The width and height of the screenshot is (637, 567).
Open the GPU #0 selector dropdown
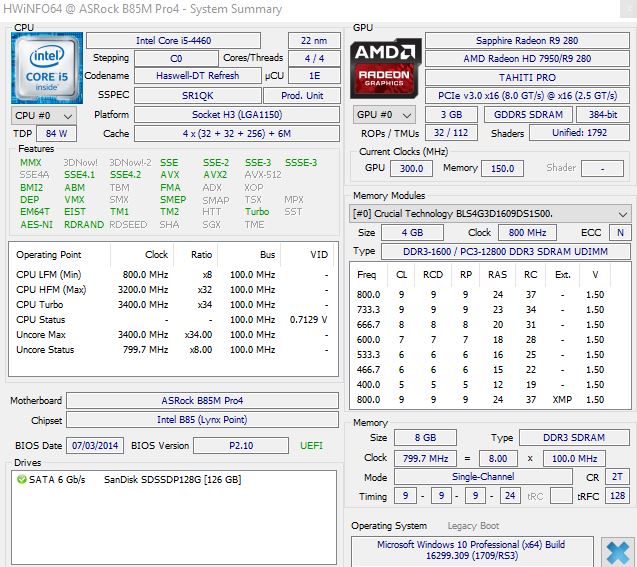tap(384, 115)
